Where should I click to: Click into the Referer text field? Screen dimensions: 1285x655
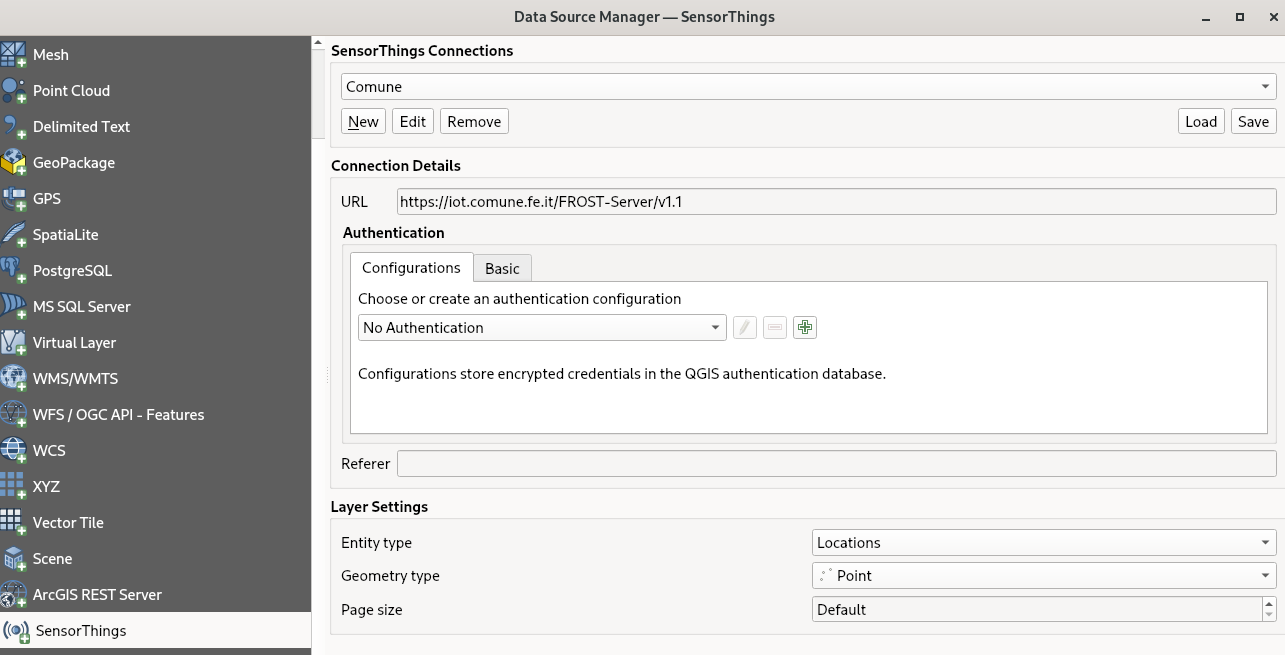pos(836,464)
